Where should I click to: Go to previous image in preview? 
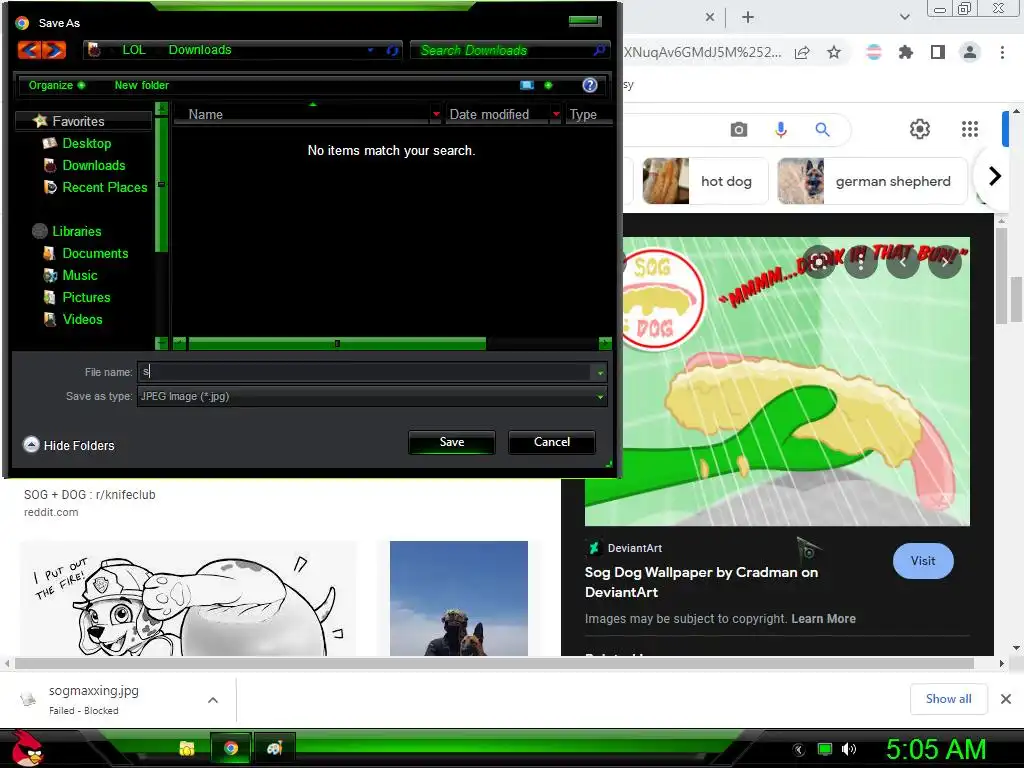[903, 263]
